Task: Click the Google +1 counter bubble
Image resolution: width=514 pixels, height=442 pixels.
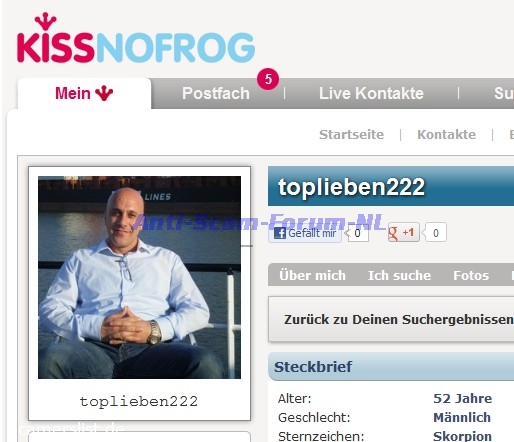Action: [x=435, y=233]
